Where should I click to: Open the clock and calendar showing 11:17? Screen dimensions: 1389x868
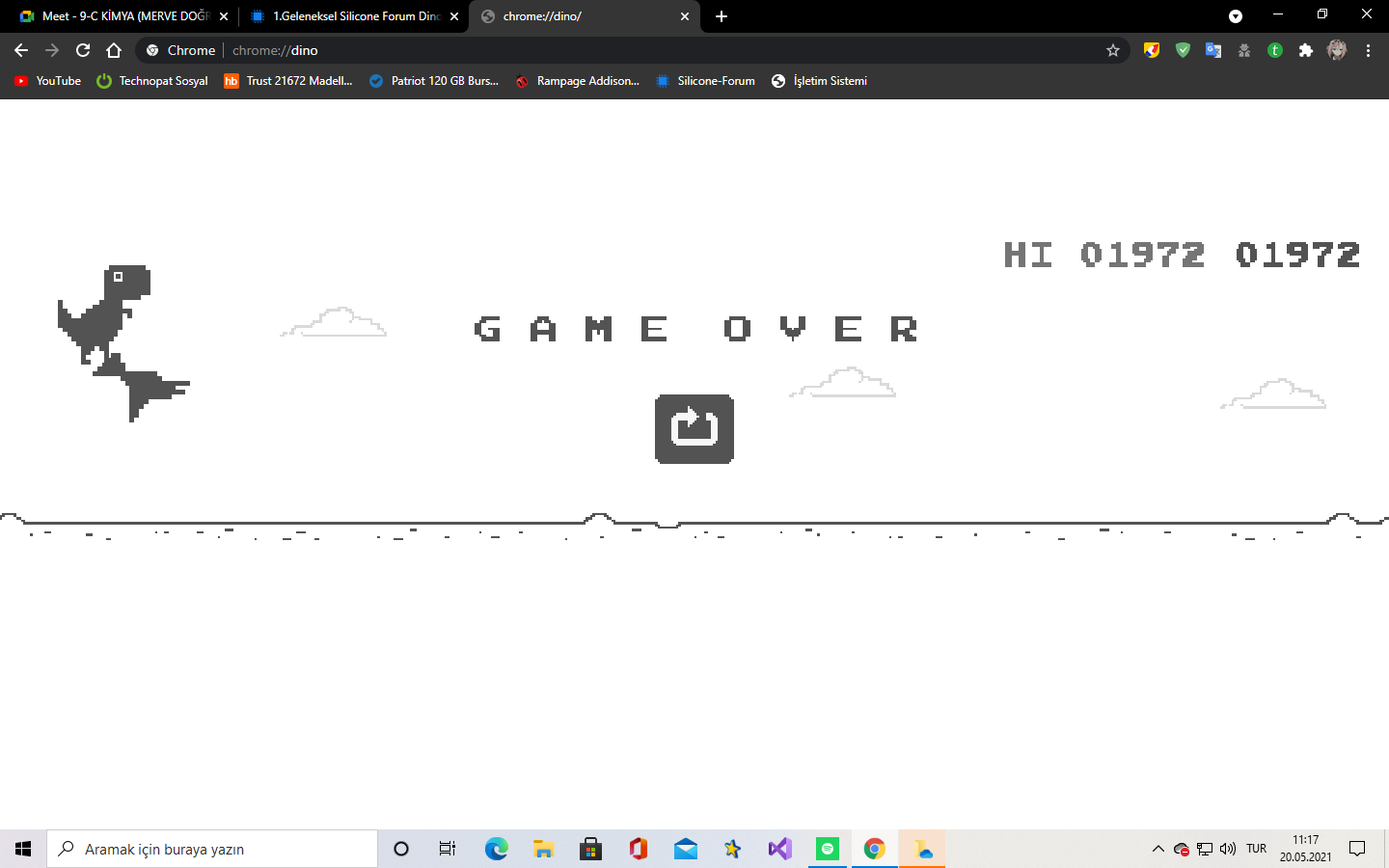pyautogui.click(x=1306, y=849)
